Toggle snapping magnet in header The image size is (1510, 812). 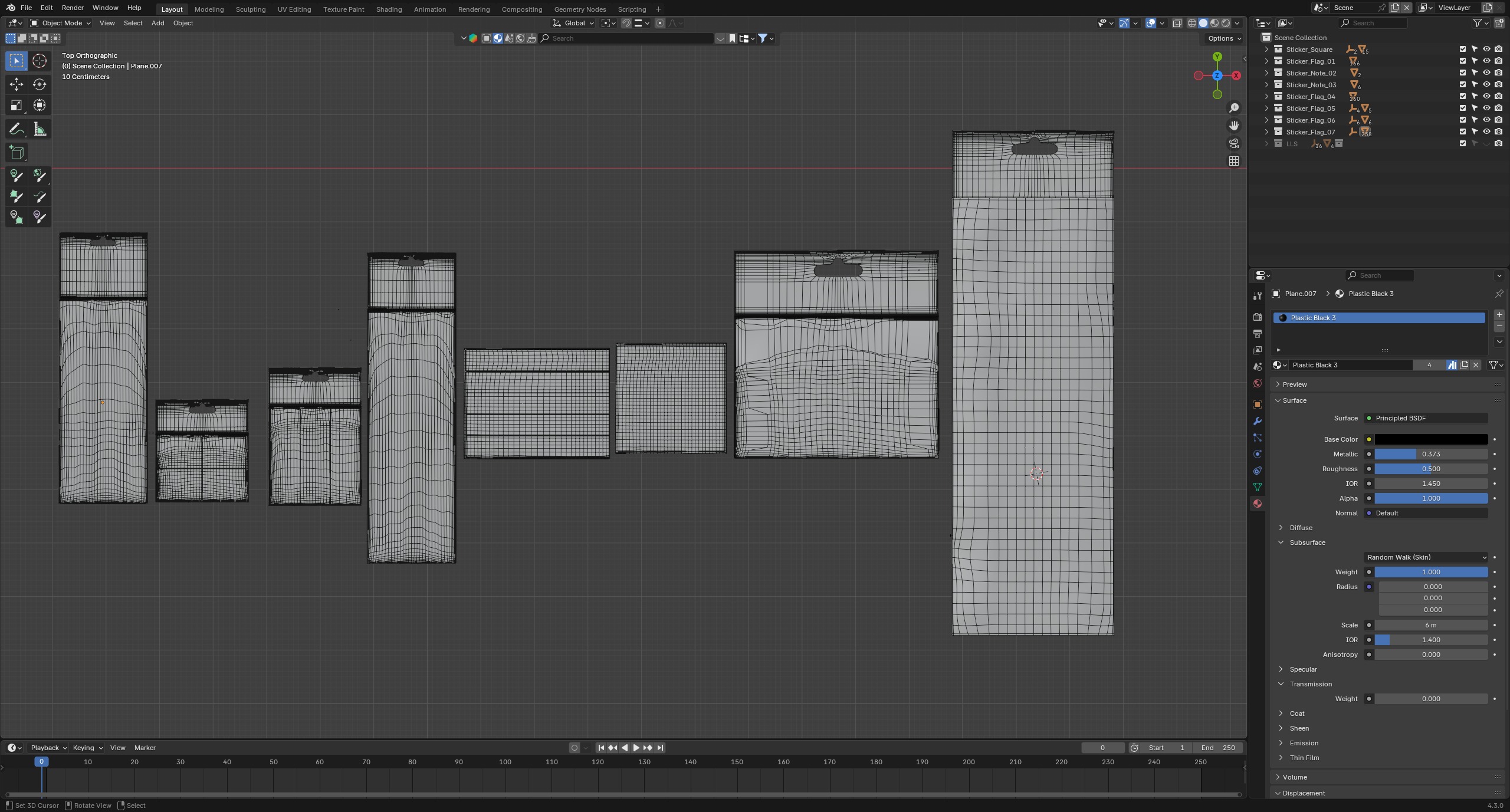(626, 23)
